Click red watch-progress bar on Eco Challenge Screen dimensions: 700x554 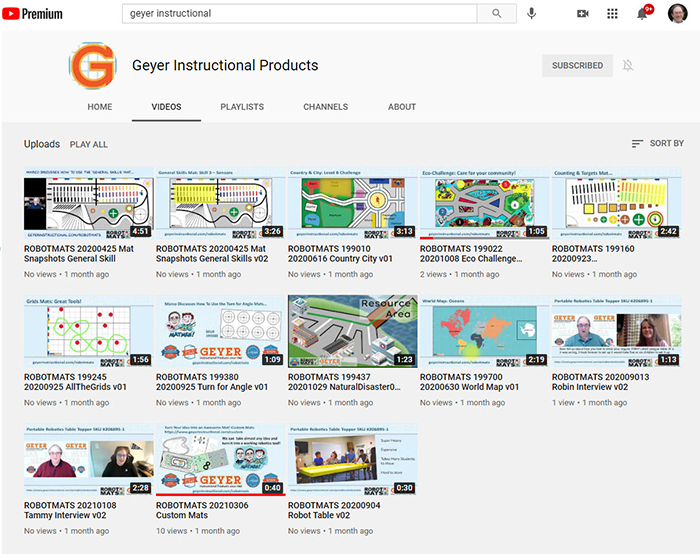426,238
